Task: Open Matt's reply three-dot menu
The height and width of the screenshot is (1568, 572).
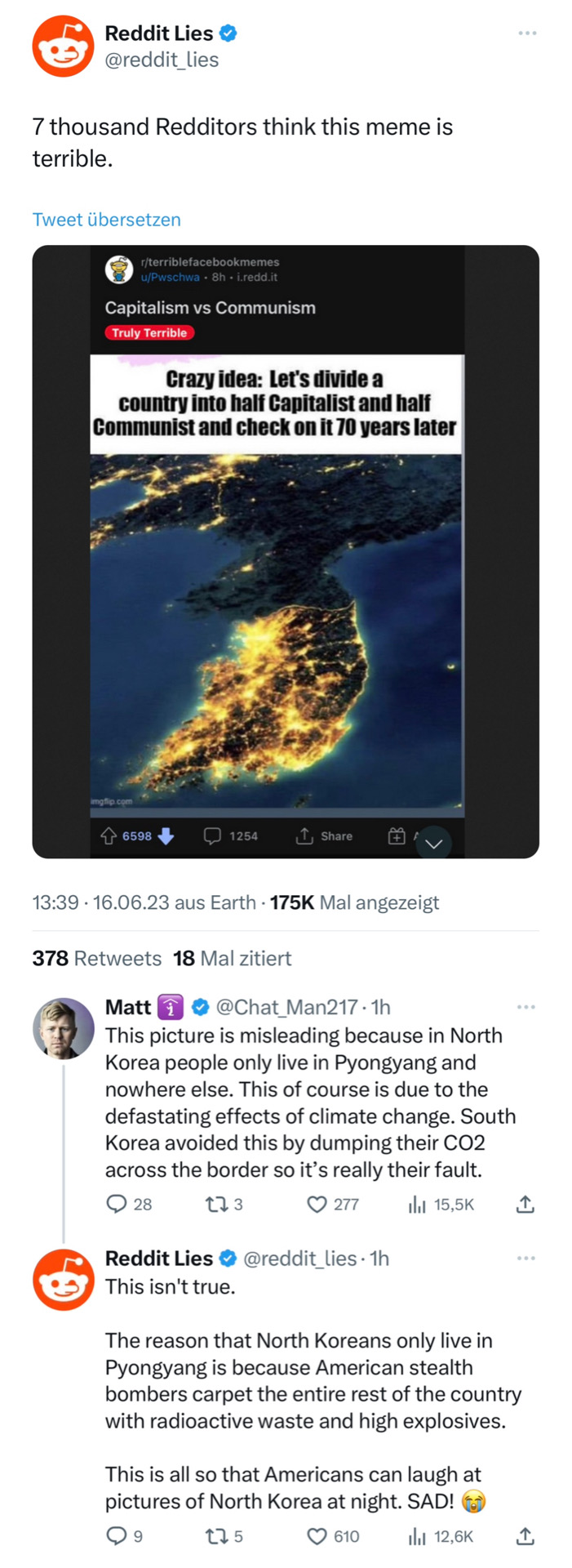Action: pos(526,1007)
